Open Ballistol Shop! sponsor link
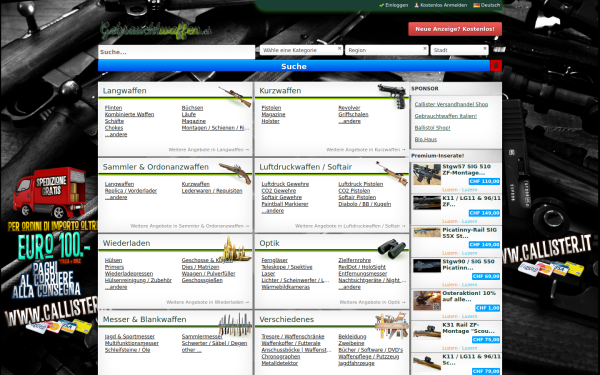Image resolution: width=600 pixels, height=375 pixels. point(432,128)
